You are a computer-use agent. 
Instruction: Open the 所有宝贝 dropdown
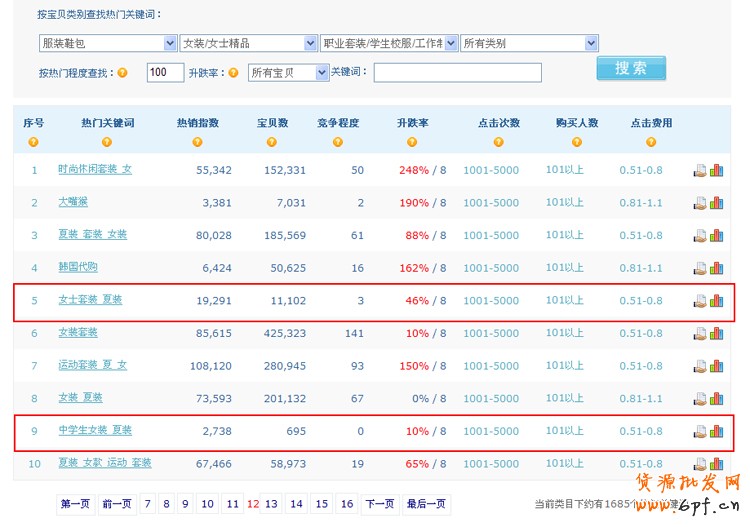pos(288,72)
